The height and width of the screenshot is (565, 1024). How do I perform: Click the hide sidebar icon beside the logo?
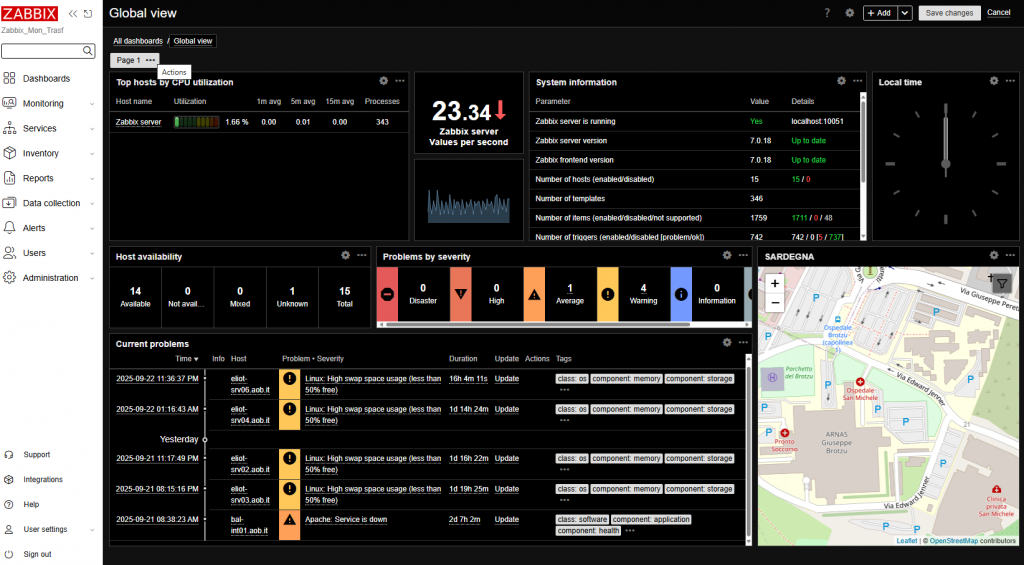pyautogui.click(x=88, y=13)
